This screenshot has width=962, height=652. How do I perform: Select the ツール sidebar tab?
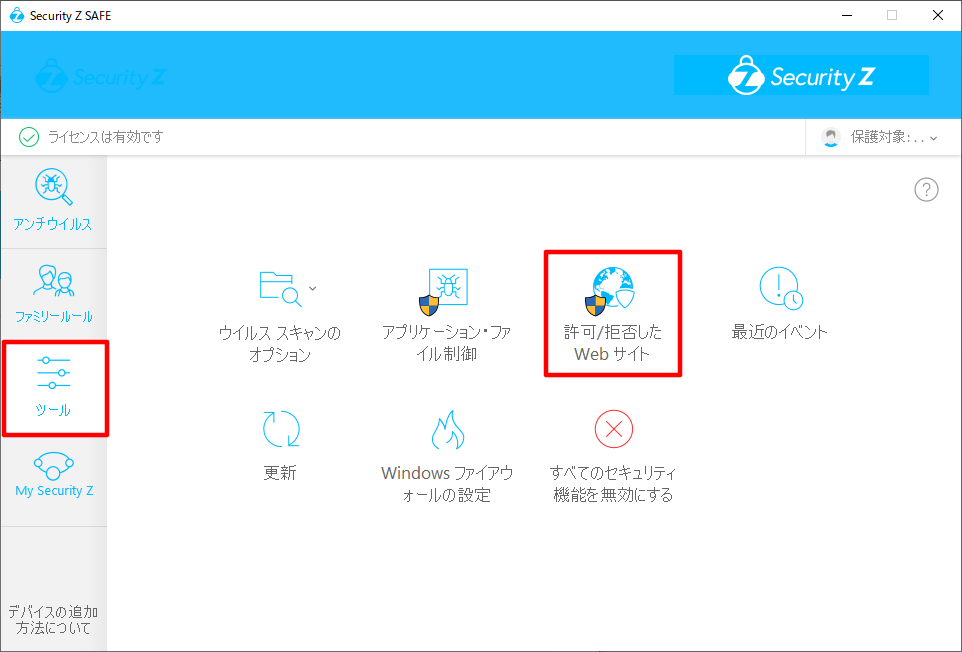tap(54, 388)
